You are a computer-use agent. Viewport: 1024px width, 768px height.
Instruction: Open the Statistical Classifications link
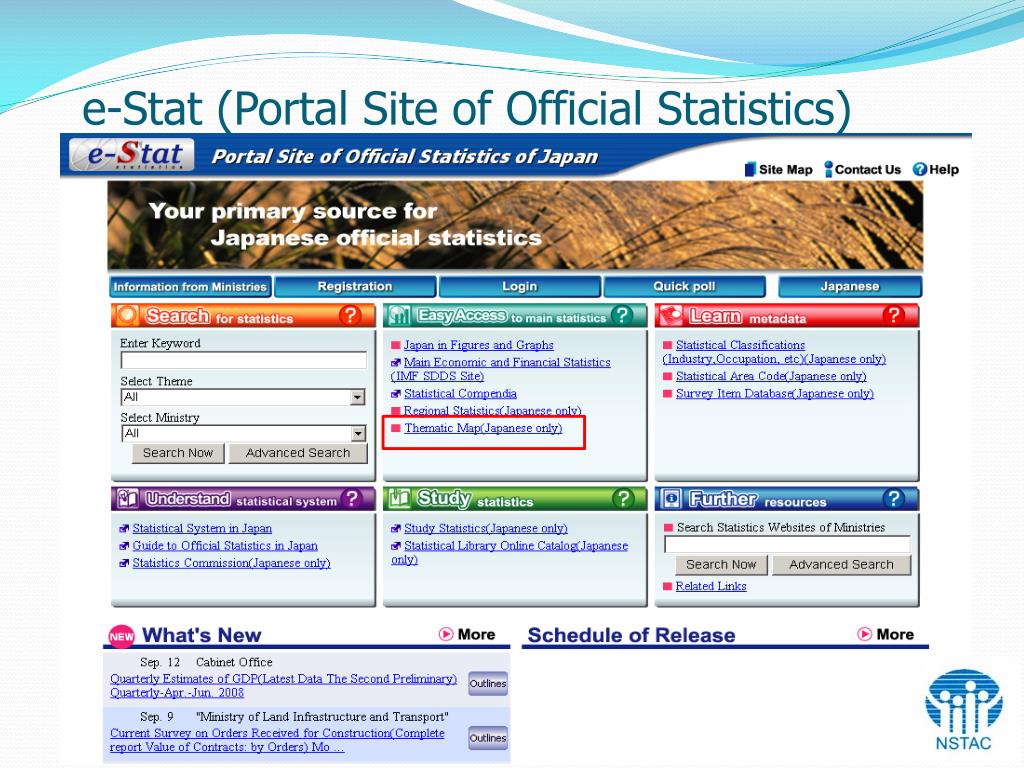pos(774,351)
